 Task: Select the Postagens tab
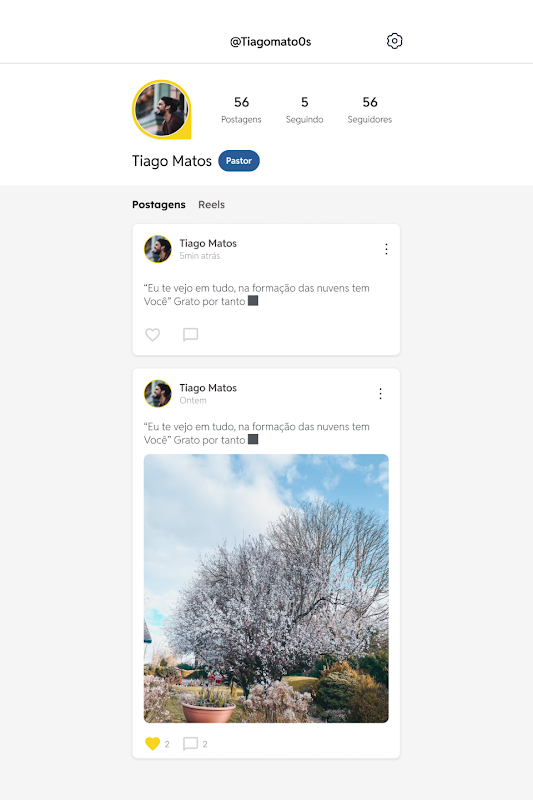tap(159, 205)
